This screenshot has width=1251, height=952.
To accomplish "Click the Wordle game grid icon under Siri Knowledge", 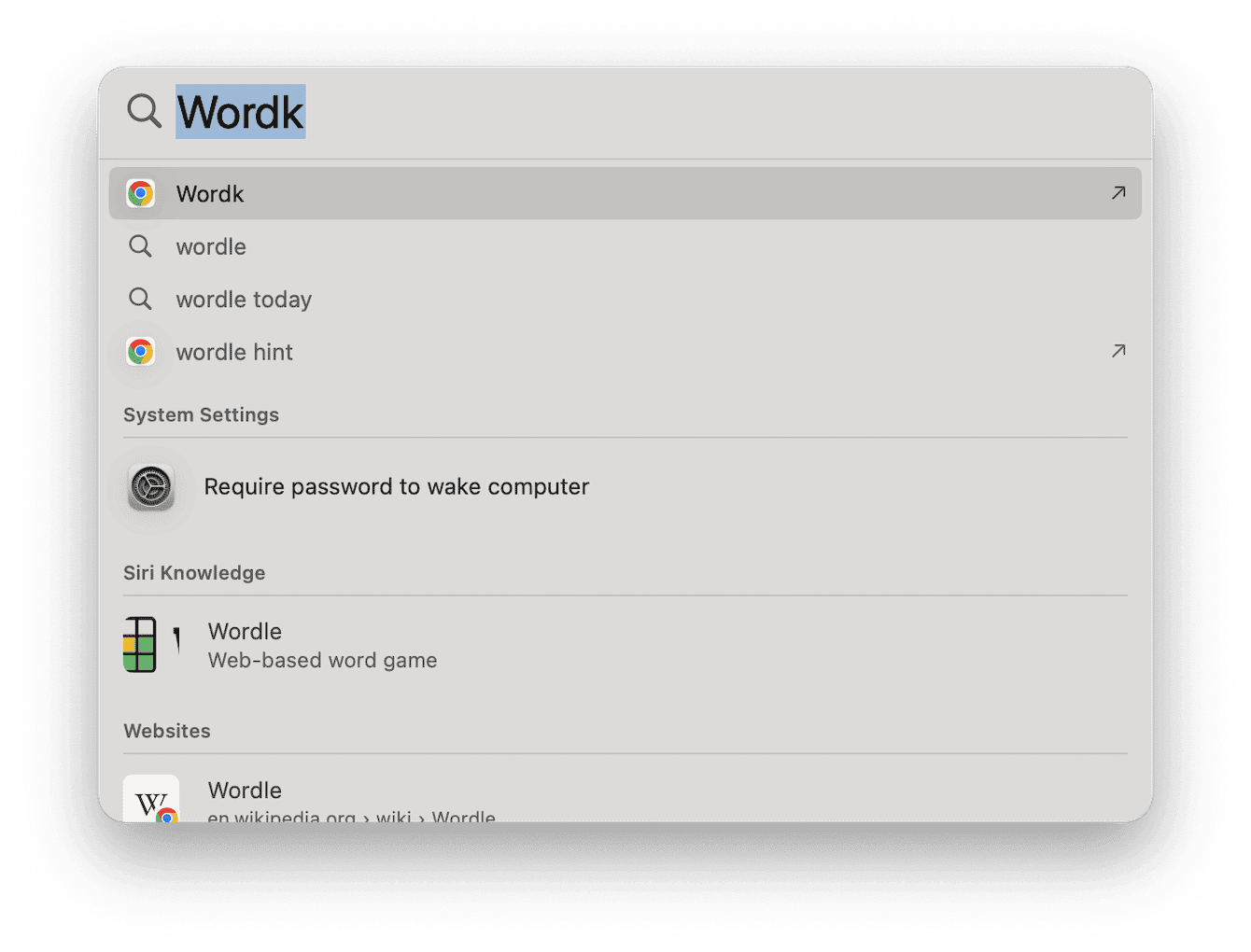I will click(x=141, y=644).
